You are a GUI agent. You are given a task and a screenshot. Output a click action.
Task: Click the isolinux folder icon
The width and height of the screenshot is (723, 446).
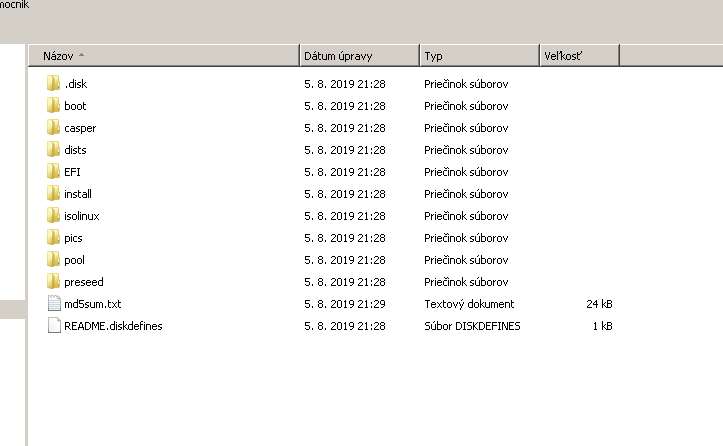53,216
